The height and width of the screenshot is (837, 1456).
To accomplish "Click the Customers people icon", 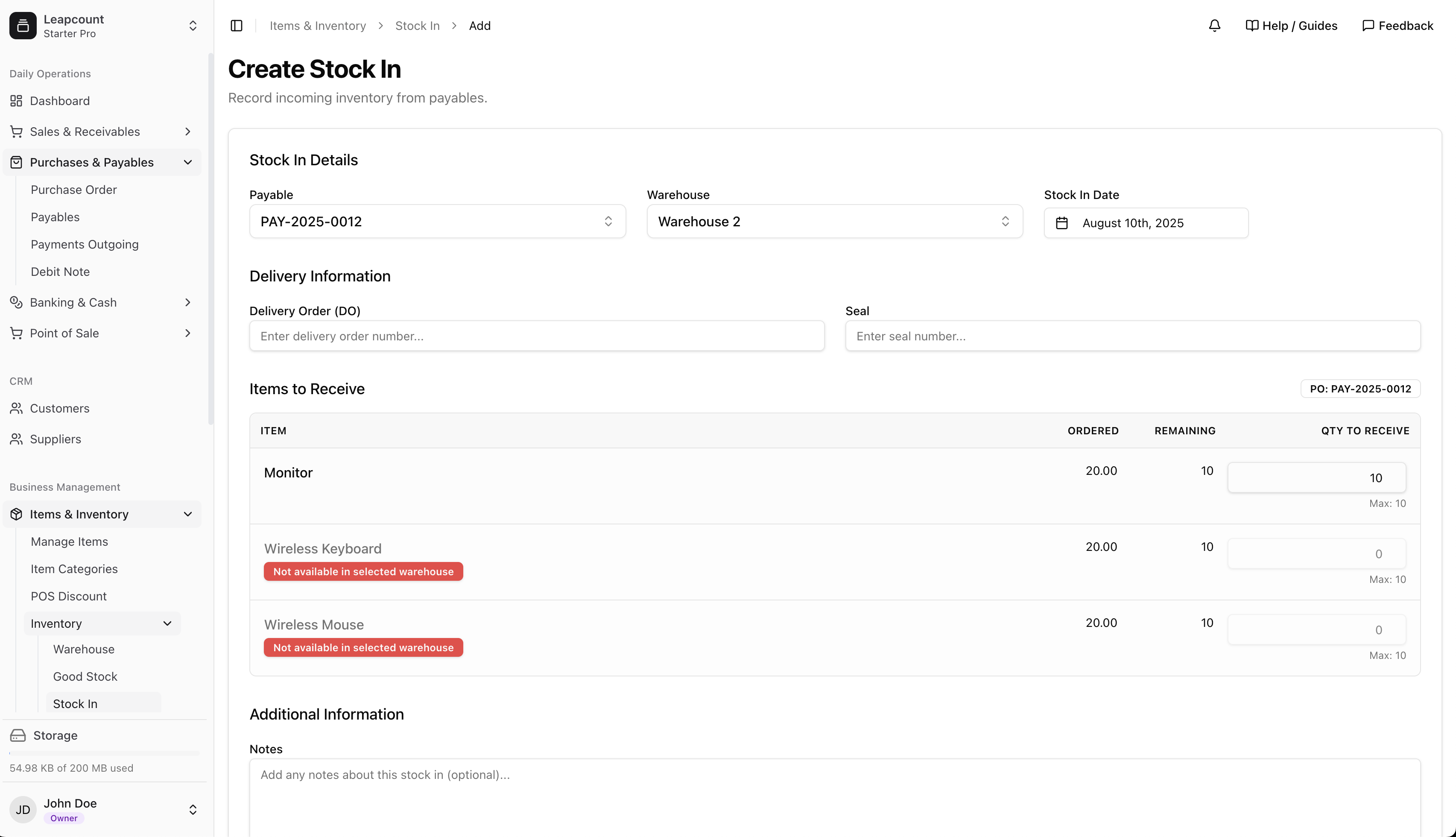I will [x=16, y=409].
